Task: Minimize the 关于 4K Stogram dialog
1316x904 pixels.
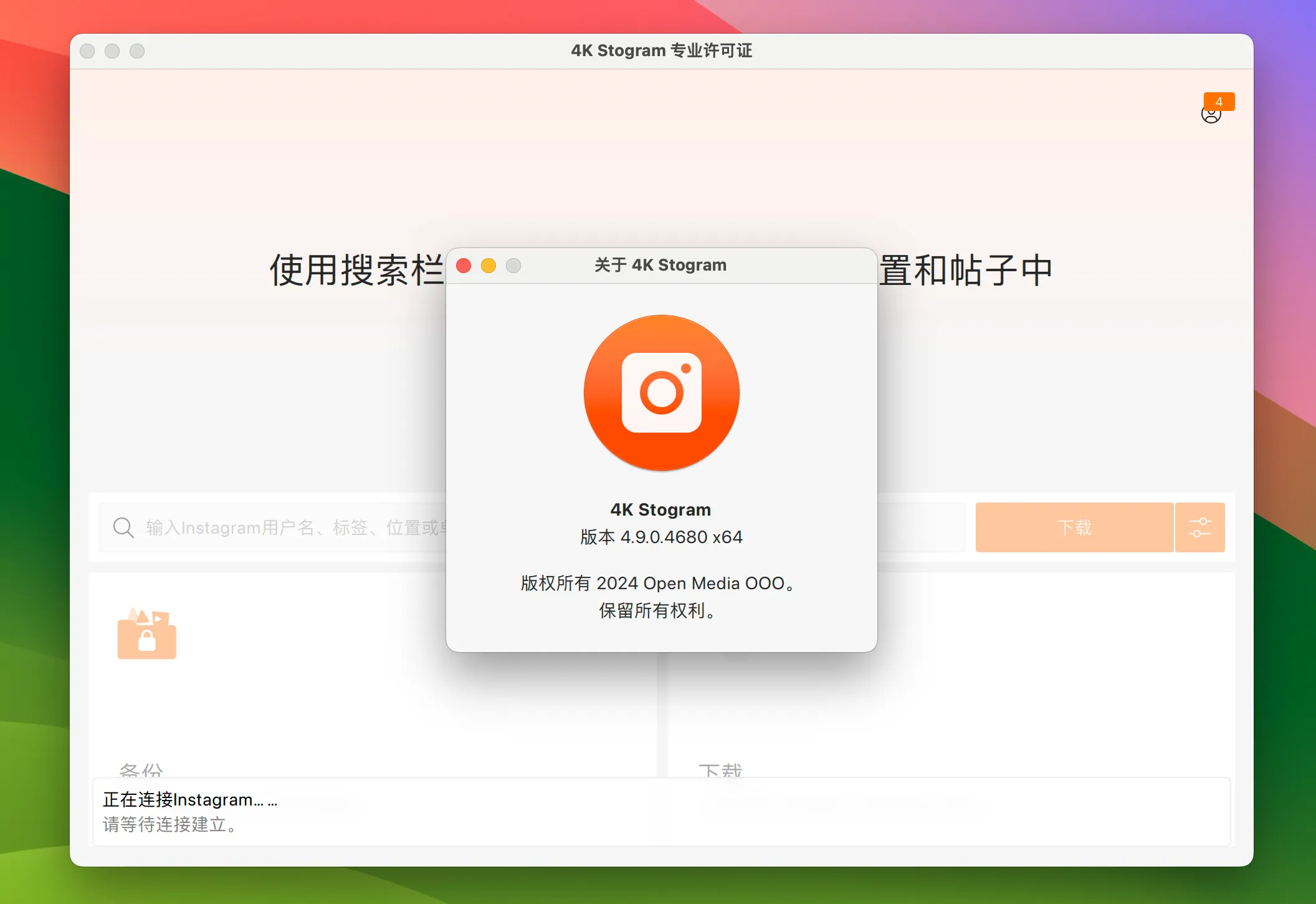Action: pos(489,266)
